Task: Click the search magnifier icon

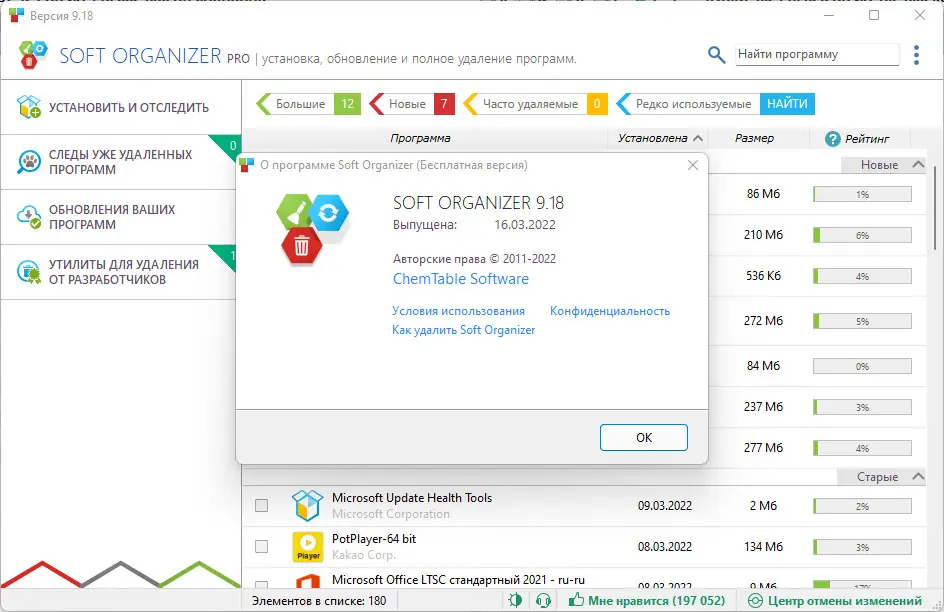Action: click(x=716, y=55)
